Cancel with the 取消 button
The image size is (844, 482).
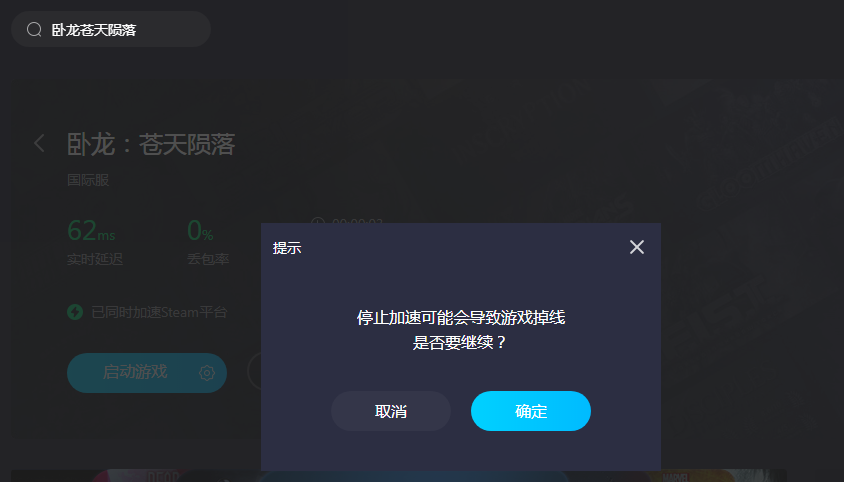[391, 411]
